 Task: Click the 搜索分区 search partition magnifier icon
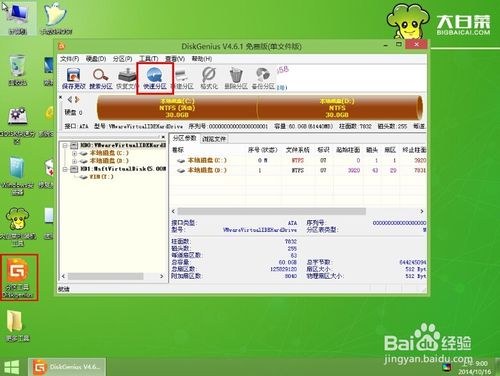(101, 79)
